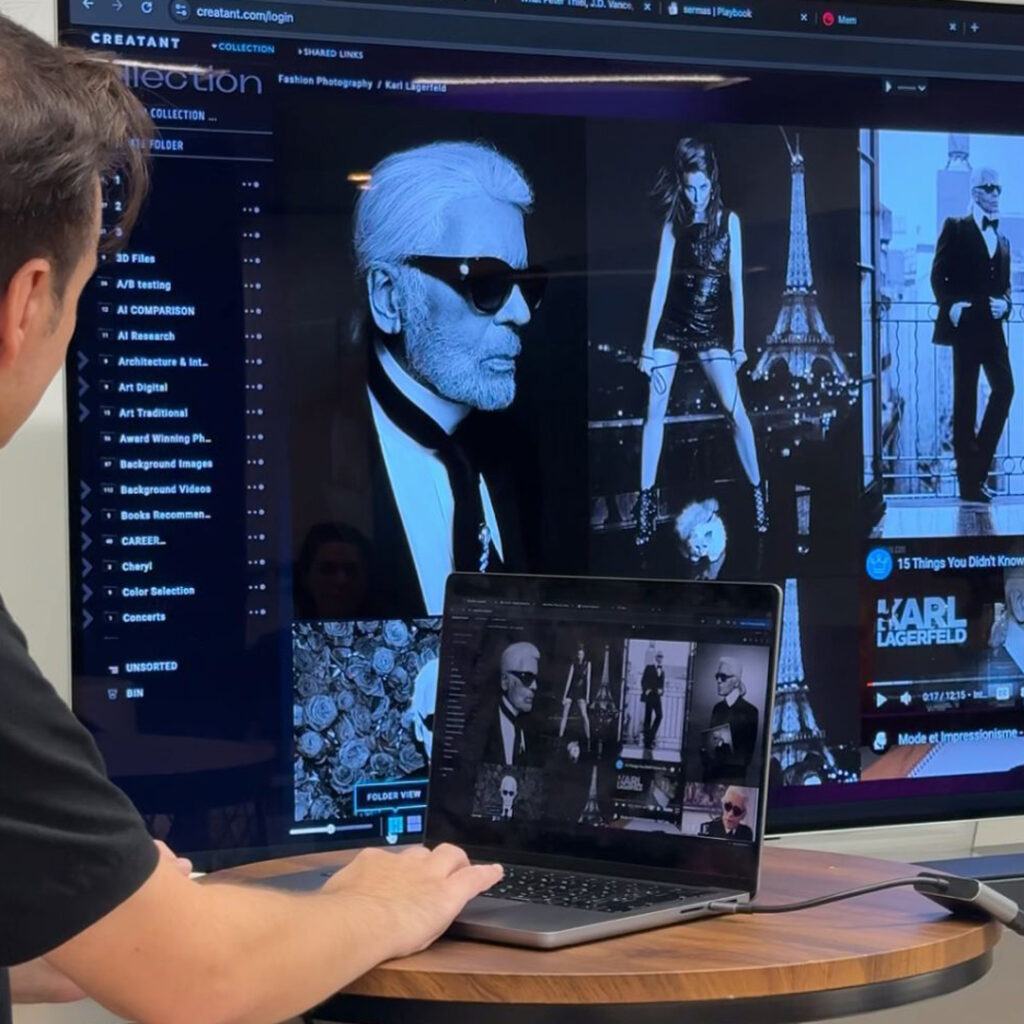Image resolution: width=1024 pixels, height=1024 pixels.
Task: Open the three-dot menu for Concerts
Action: tap(258, 612)
